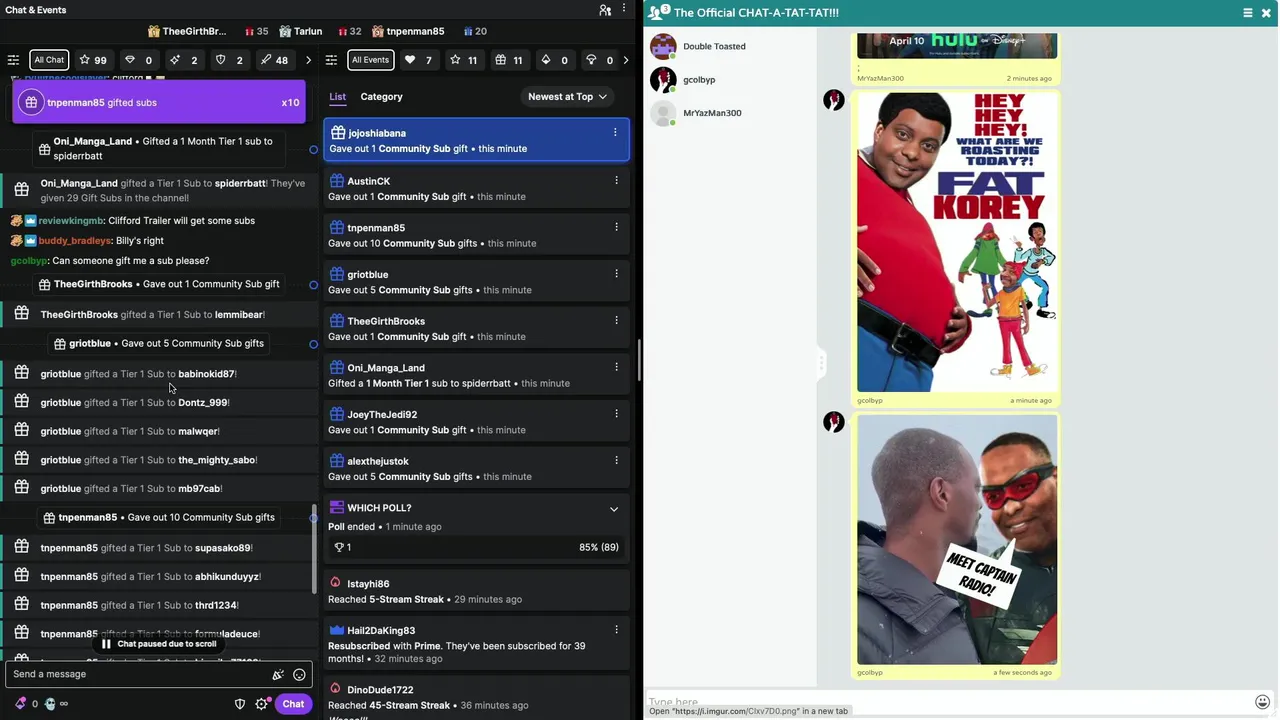The image size is (1280, 720).
Task: Show more event filters with right arrow
Action: pos(626,60)
